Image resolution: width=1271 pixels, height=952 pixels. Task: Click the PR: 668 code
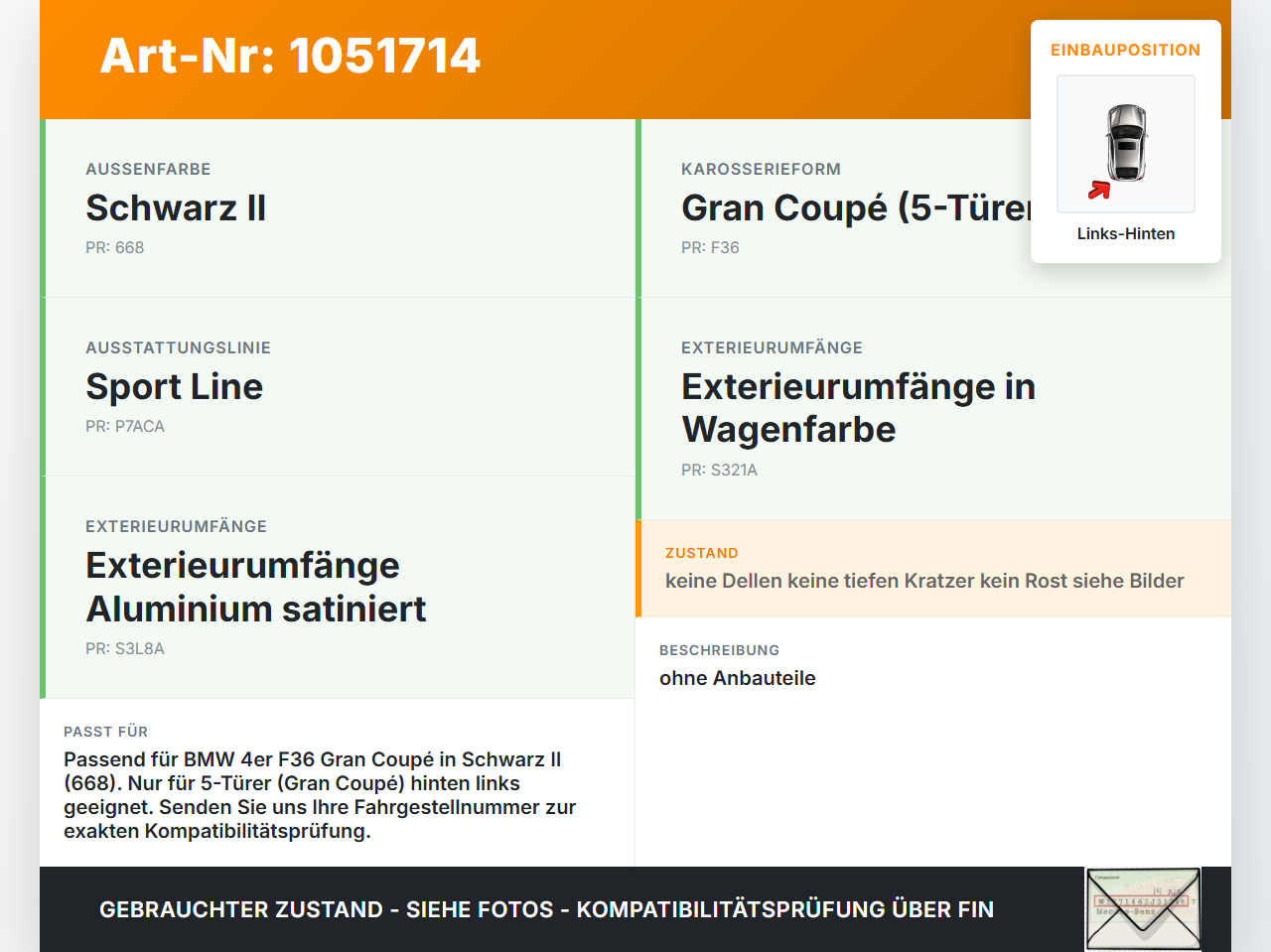(115, 247)
